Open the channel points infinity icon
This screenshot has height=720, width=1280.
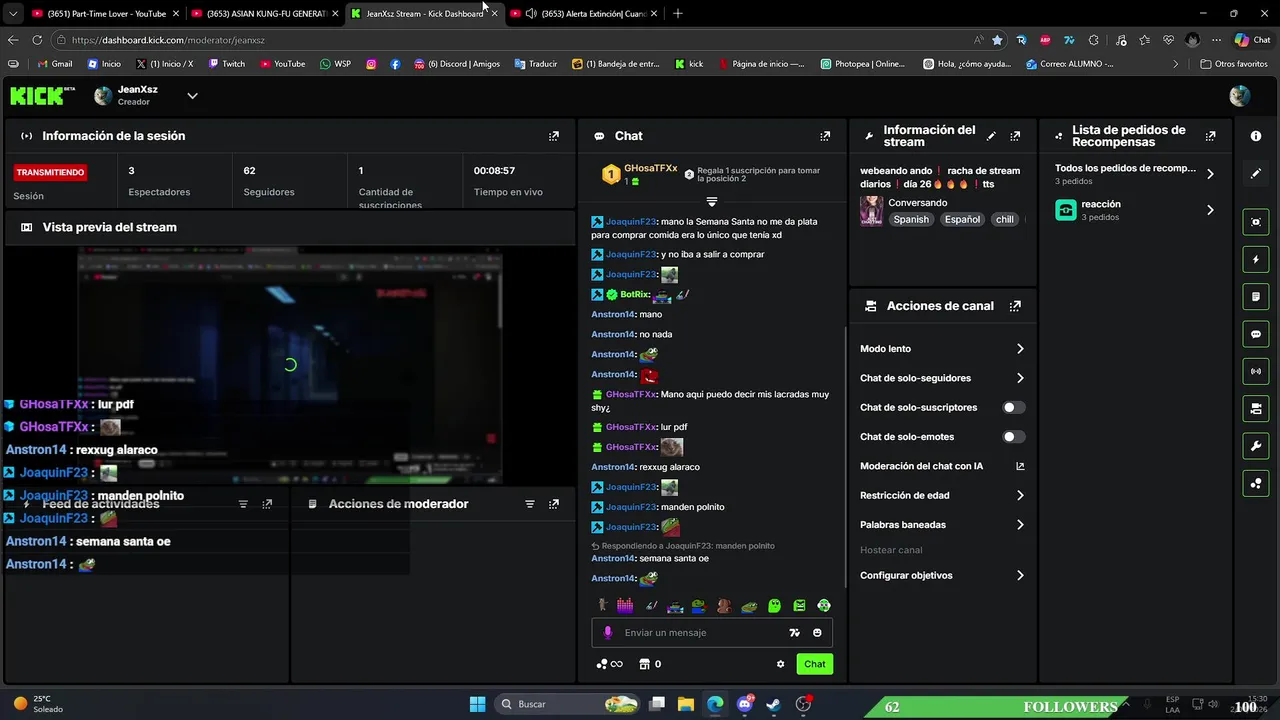pyautogui.click(x=609, y=664)
